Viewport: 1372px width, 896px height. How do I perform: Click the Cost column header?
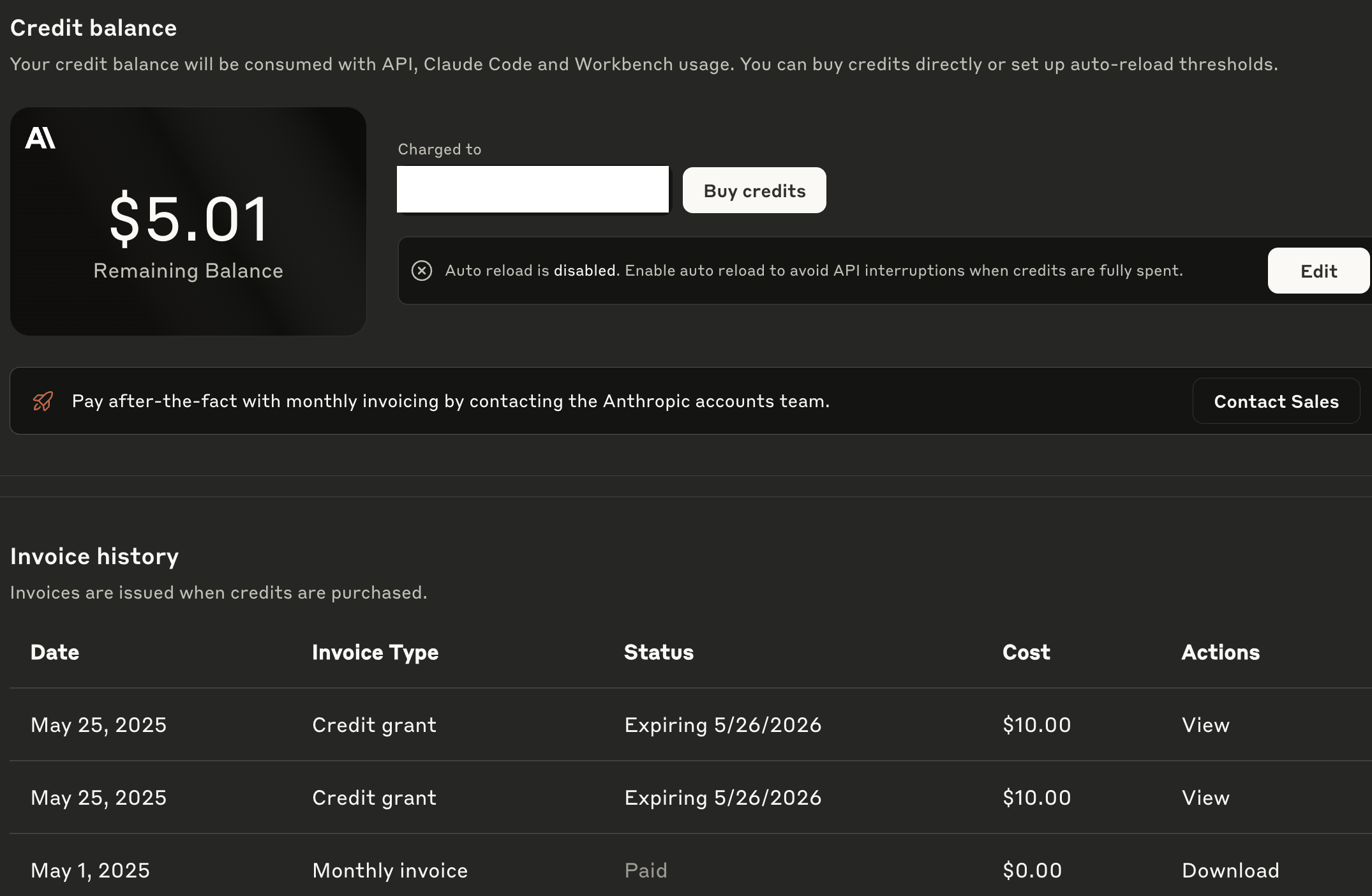tap(1026, 652)
